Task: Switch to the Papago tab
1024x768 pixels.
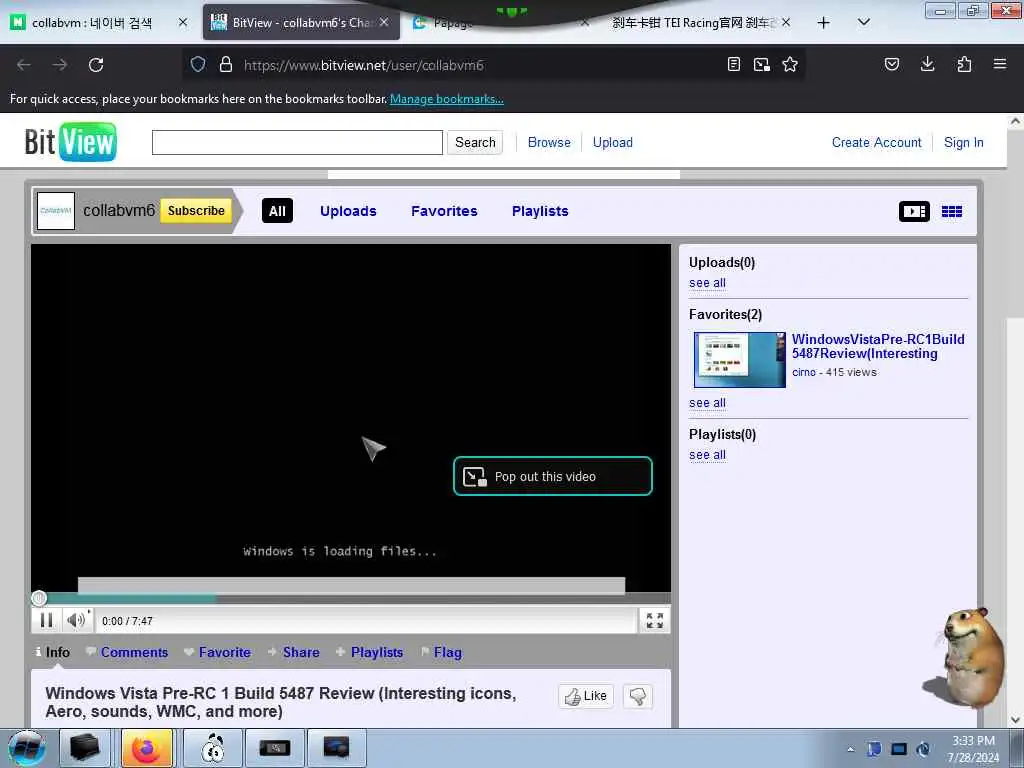Action: (x=451, y=24)
